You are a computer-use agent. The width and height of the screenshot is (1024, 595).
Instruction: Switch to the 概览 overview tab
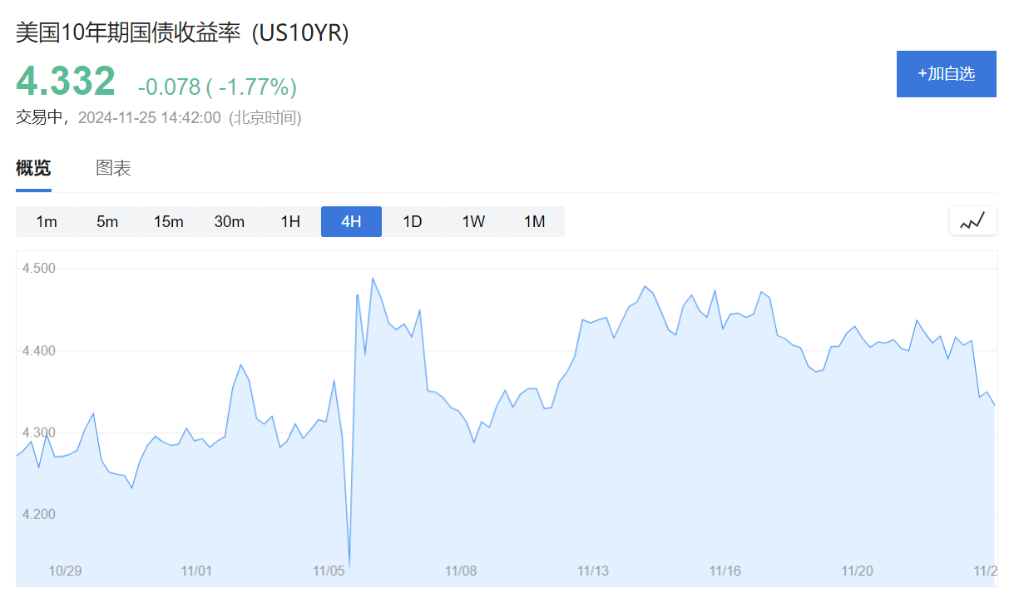point(33,168)
